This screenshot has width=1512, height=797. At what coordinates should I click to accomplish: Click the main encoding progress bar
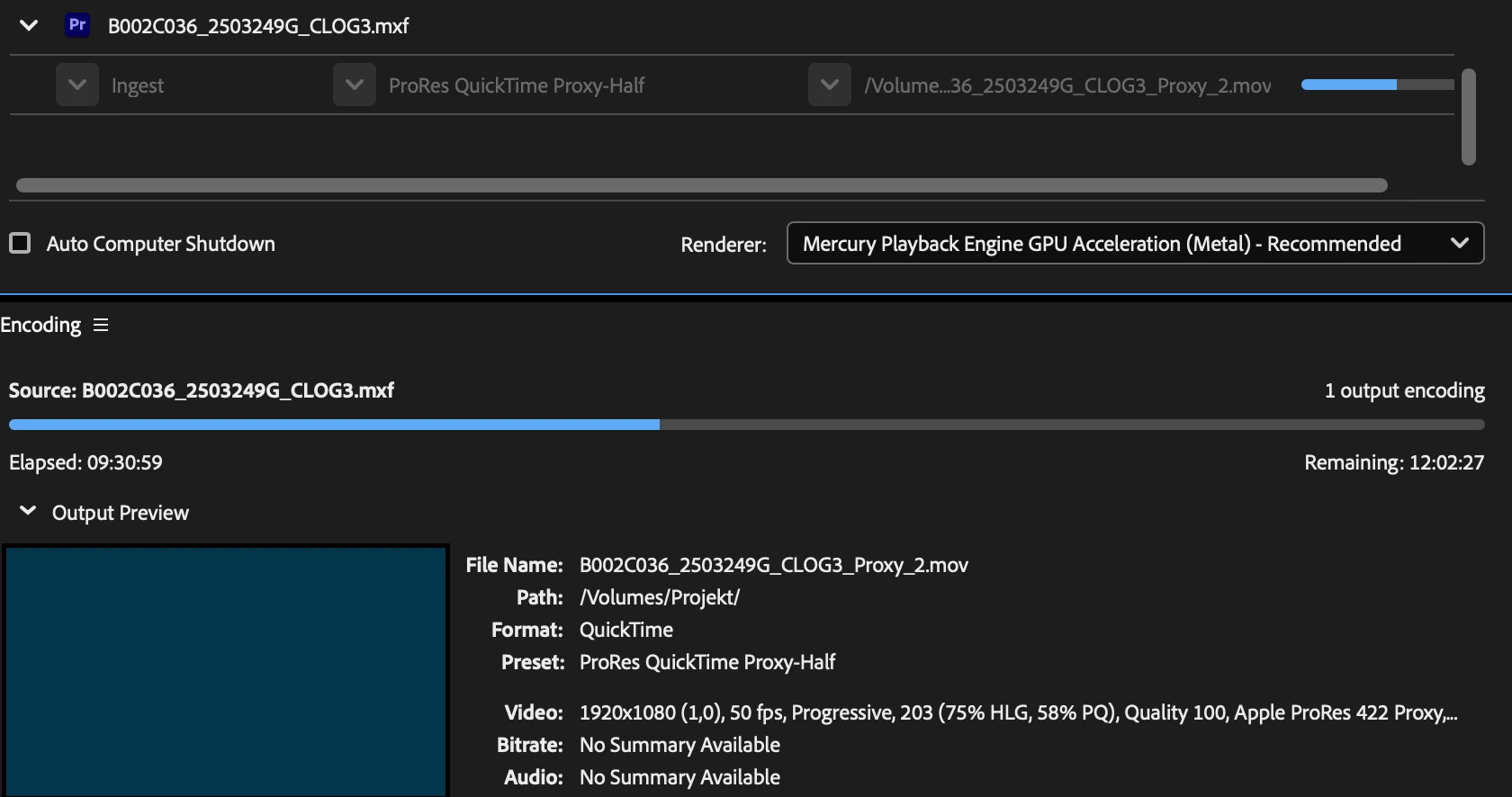[x=746, y=425]
